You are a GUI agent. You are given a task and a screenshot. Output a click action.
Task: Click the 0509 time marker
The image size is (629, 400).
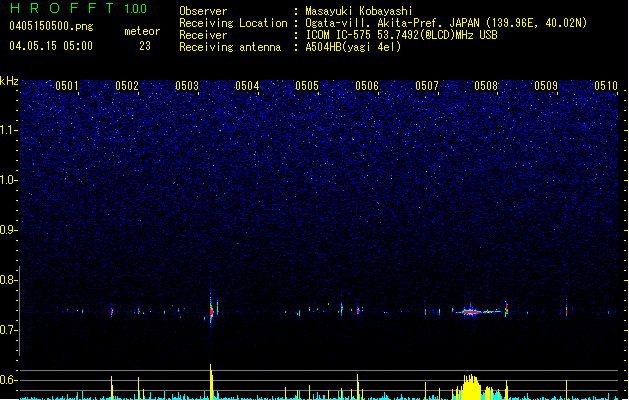click(546, 86)
